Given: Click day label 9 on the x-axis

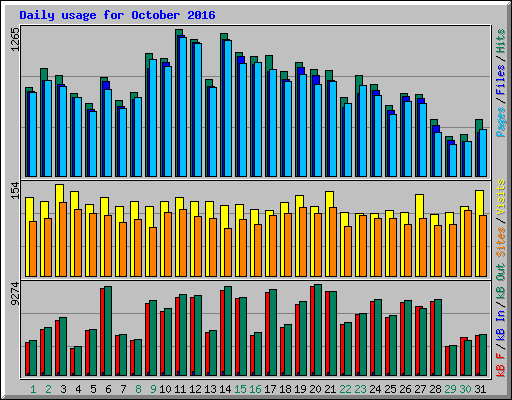Looking at the screenshot, I should pyautogui.click(x=153, y=389).
